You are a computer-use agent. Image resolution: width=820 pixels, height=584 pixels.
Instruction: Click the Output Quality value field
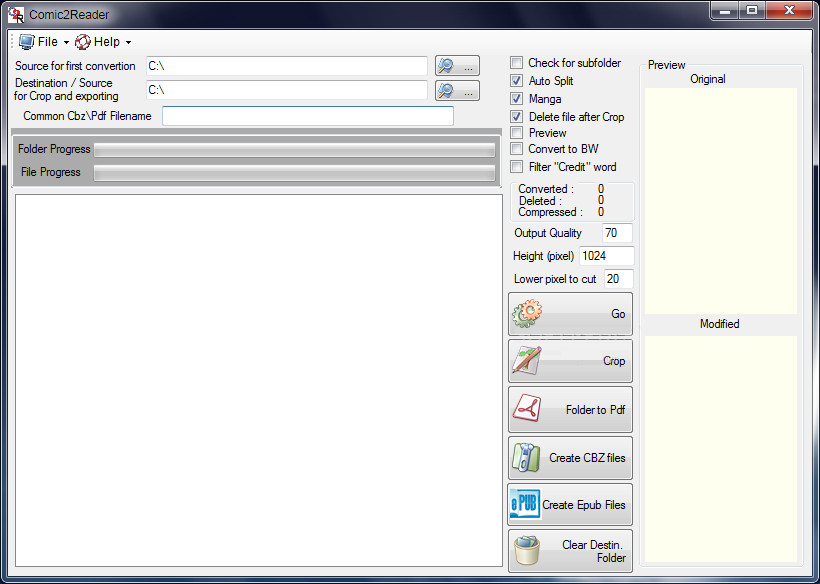pos(617,233)
